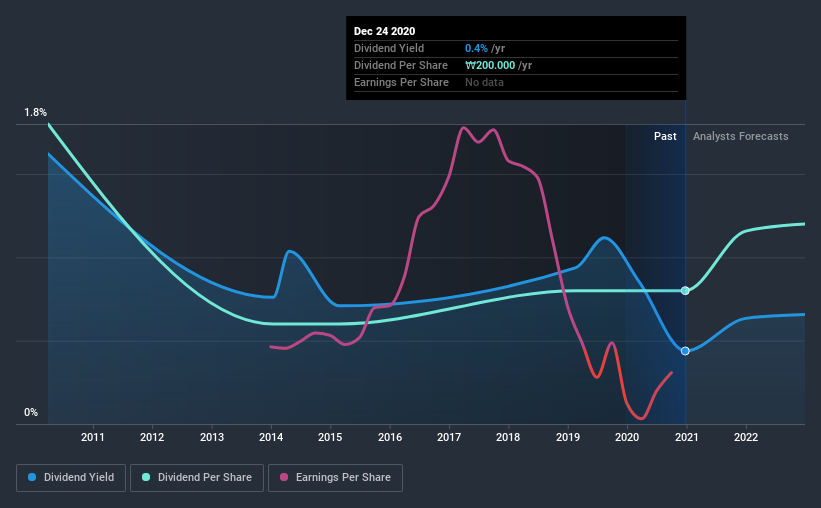This screenshot has height=508, width=821.
Task: Click the 2017 x-axis label
Action: tap(449, 437)
